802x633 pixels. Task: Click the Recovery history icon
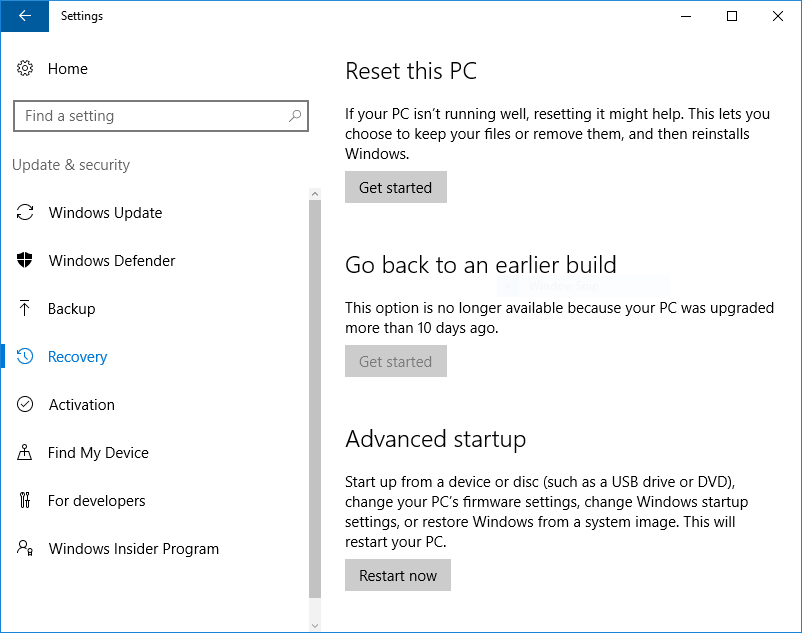tap(25, 357)
